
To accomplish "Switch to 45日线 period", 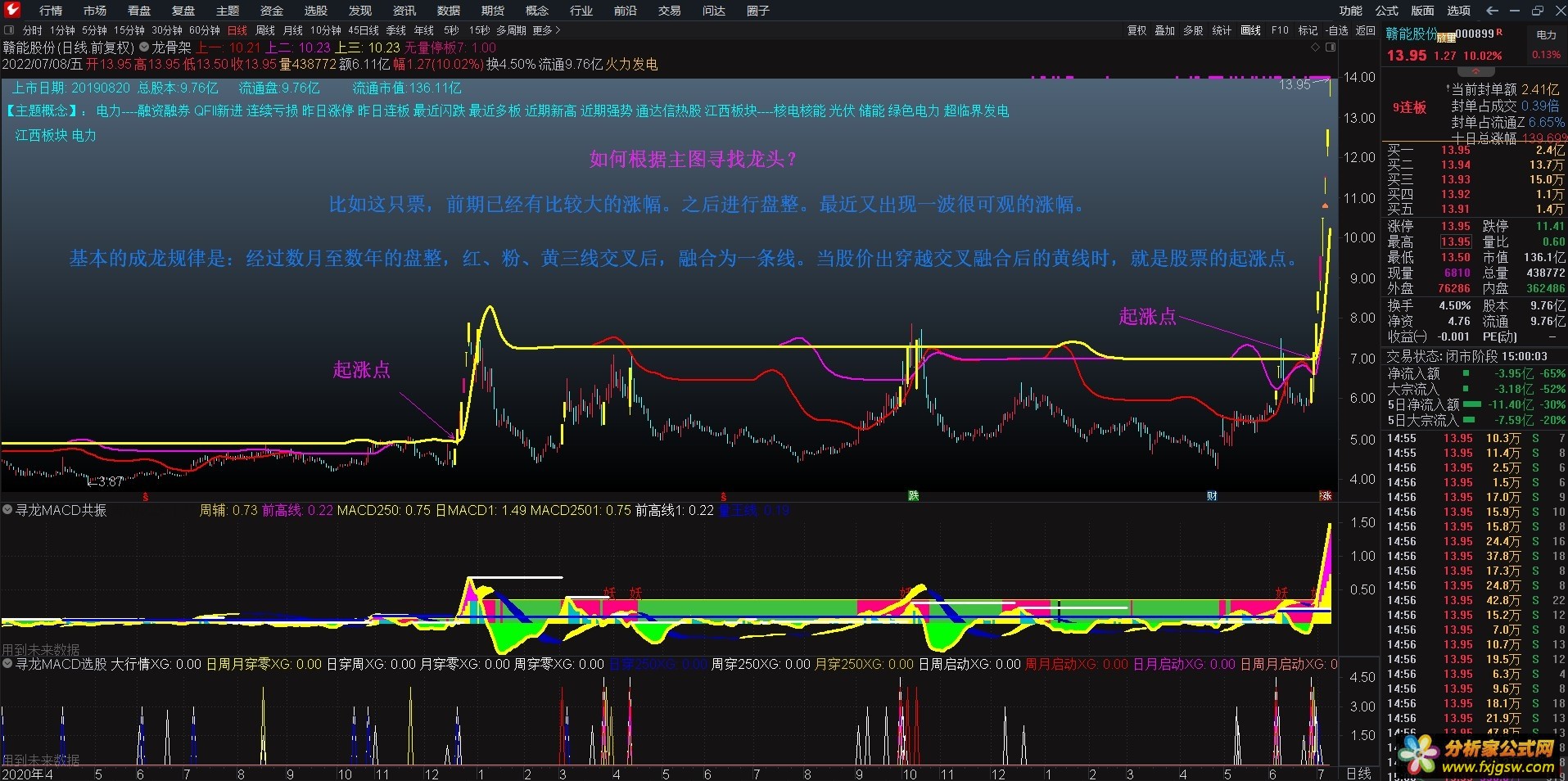I will [x=364, y=30].
